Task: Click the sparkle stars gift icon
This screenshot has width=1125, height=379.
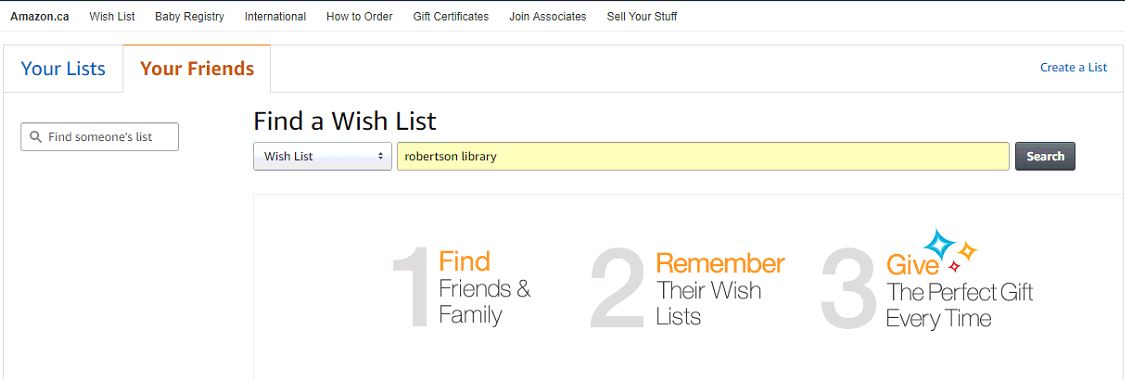Action: [950, 251]
